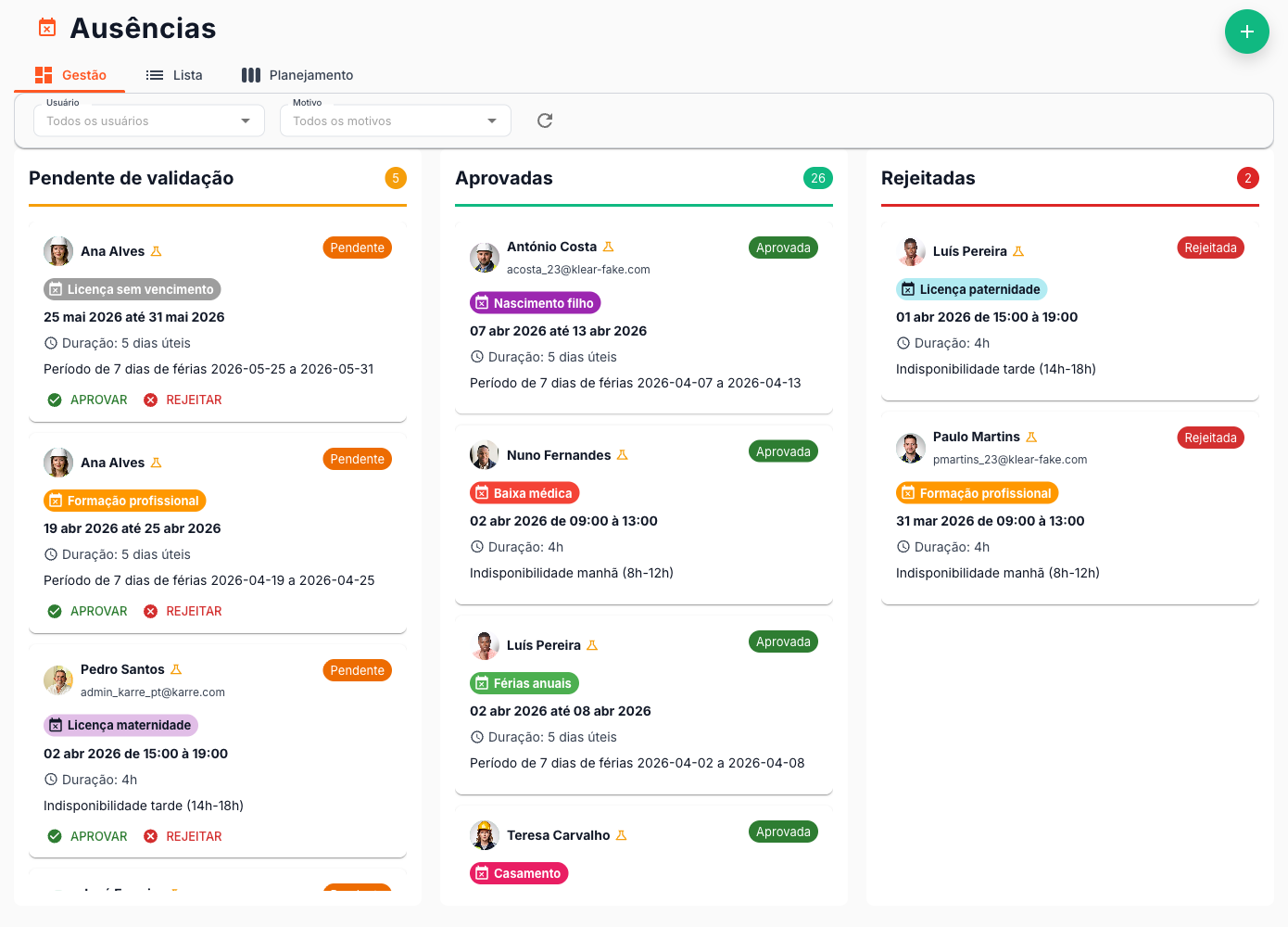
Task: Select the Gestão tab
Action: pyautogui.click(x=70, y=75)
